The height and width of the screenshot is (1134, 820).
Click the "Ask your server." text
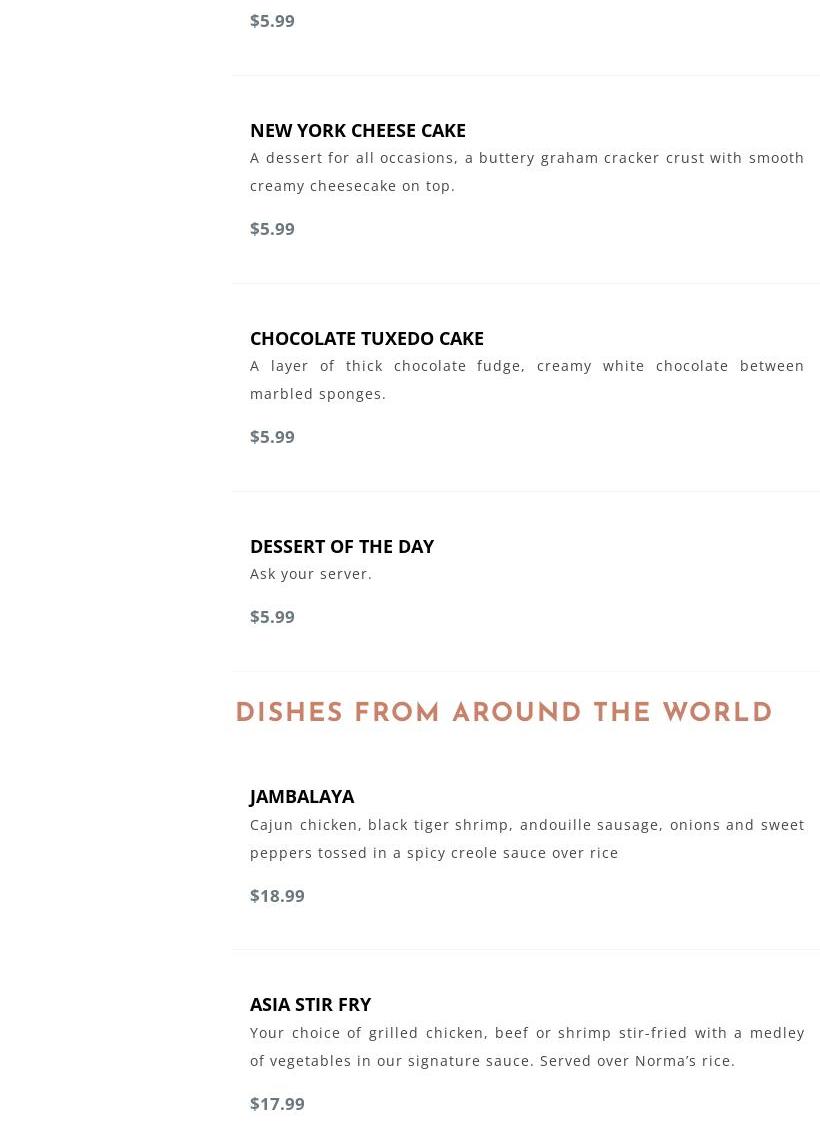(x=310, y=574)
